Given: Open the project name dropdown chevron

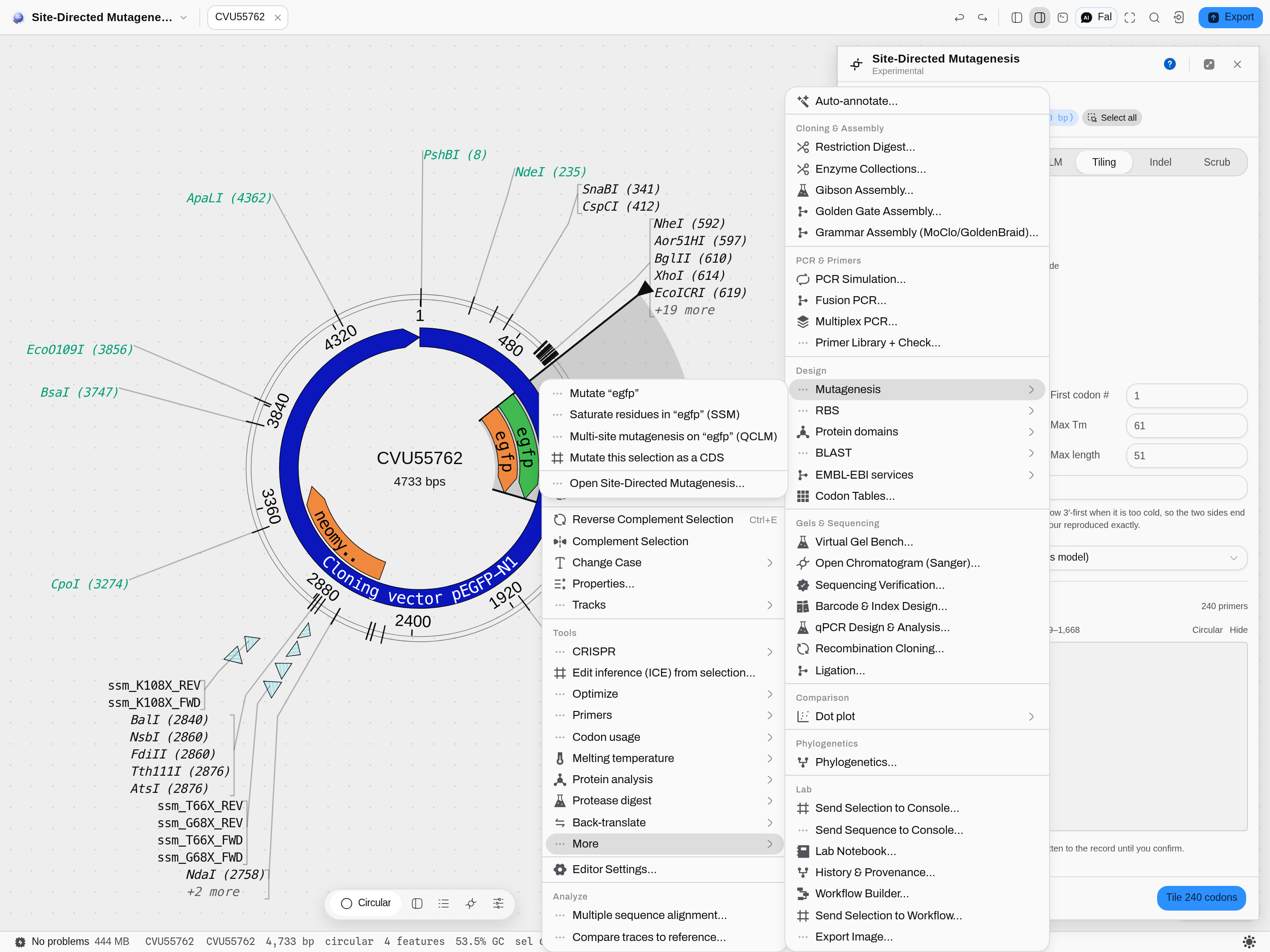Looking at the screenshot, I should tap(183, 18).
